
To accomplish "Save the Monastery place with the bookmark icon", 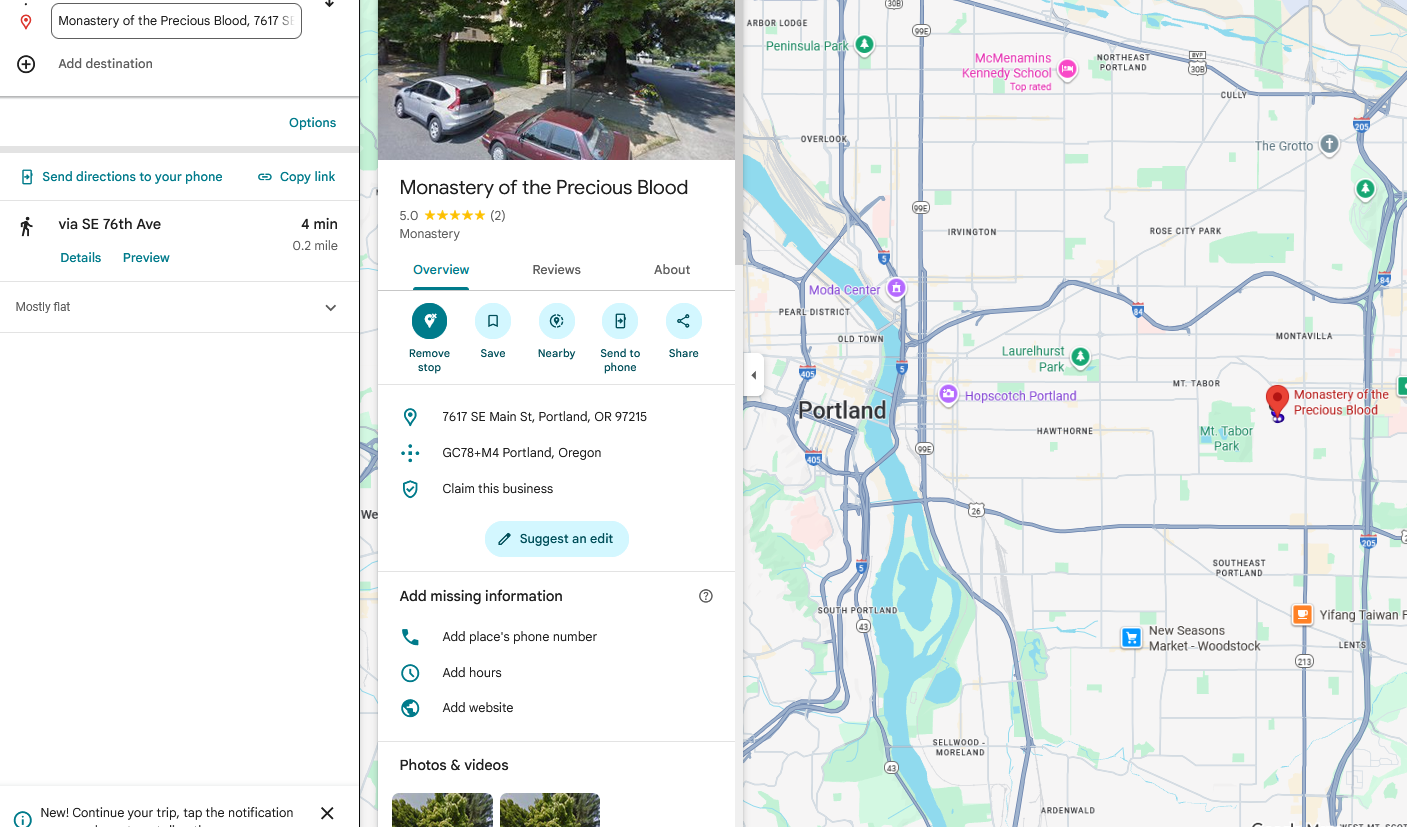I will 493,321.
